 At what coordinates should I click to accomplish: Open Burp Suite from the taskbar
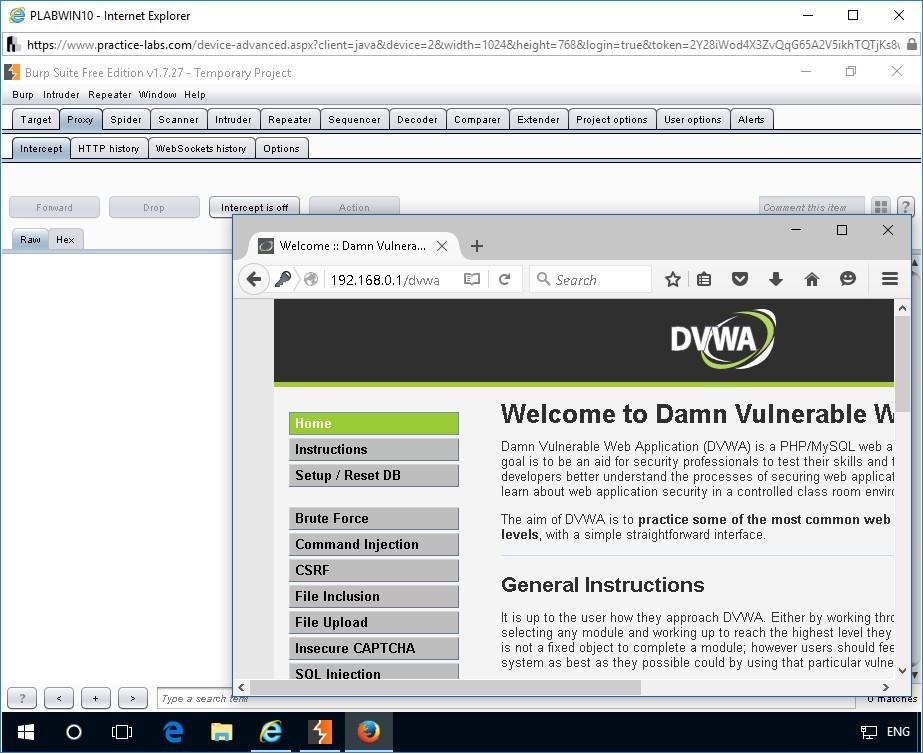tap(320, 732)
